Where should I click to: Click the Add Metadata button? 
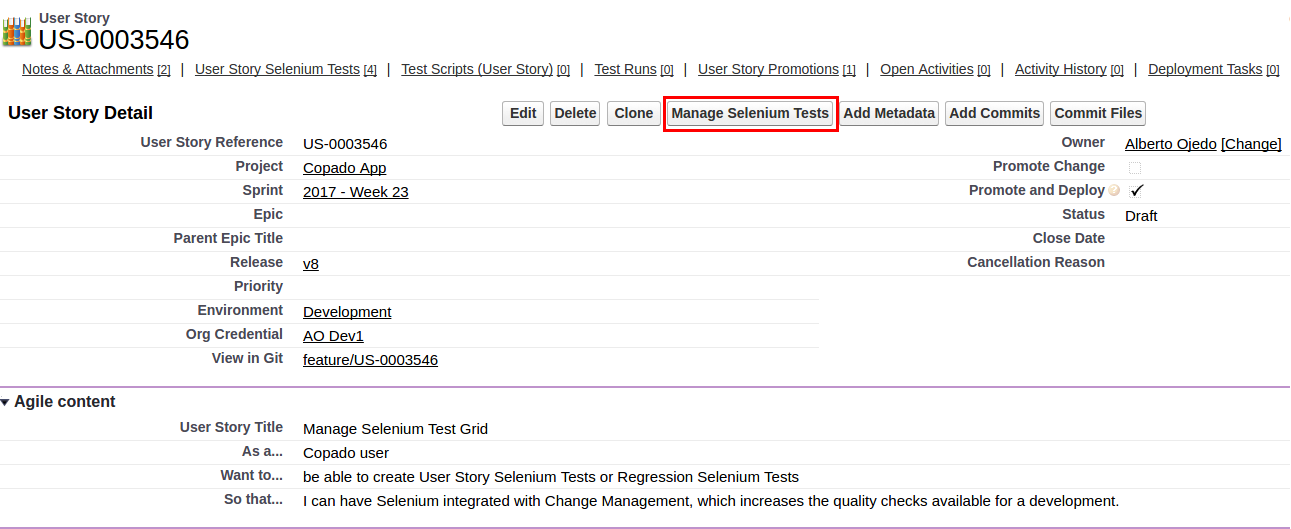(889, 113)
